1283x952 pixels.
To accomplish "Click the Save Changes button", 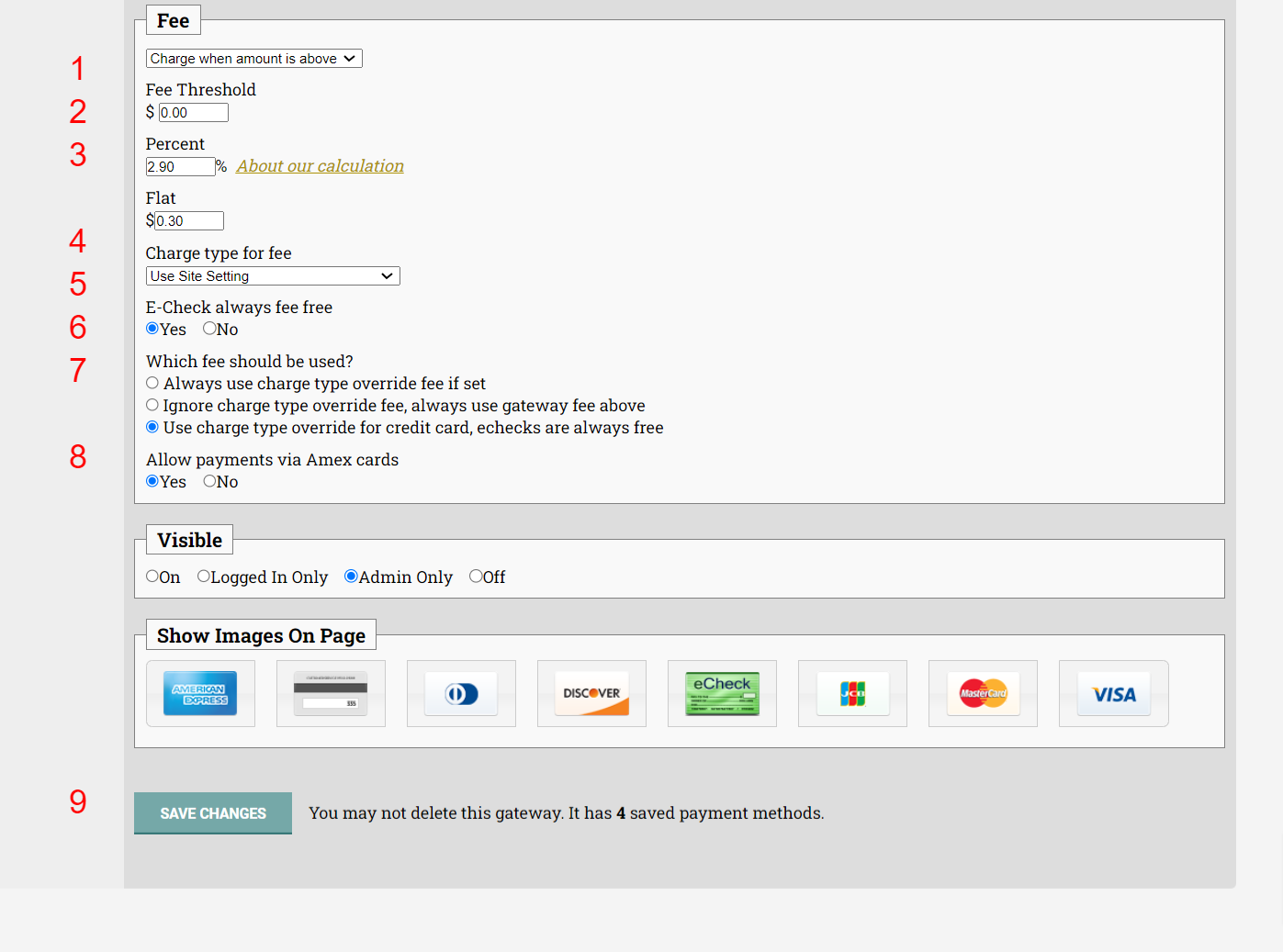I will [212, 812].
